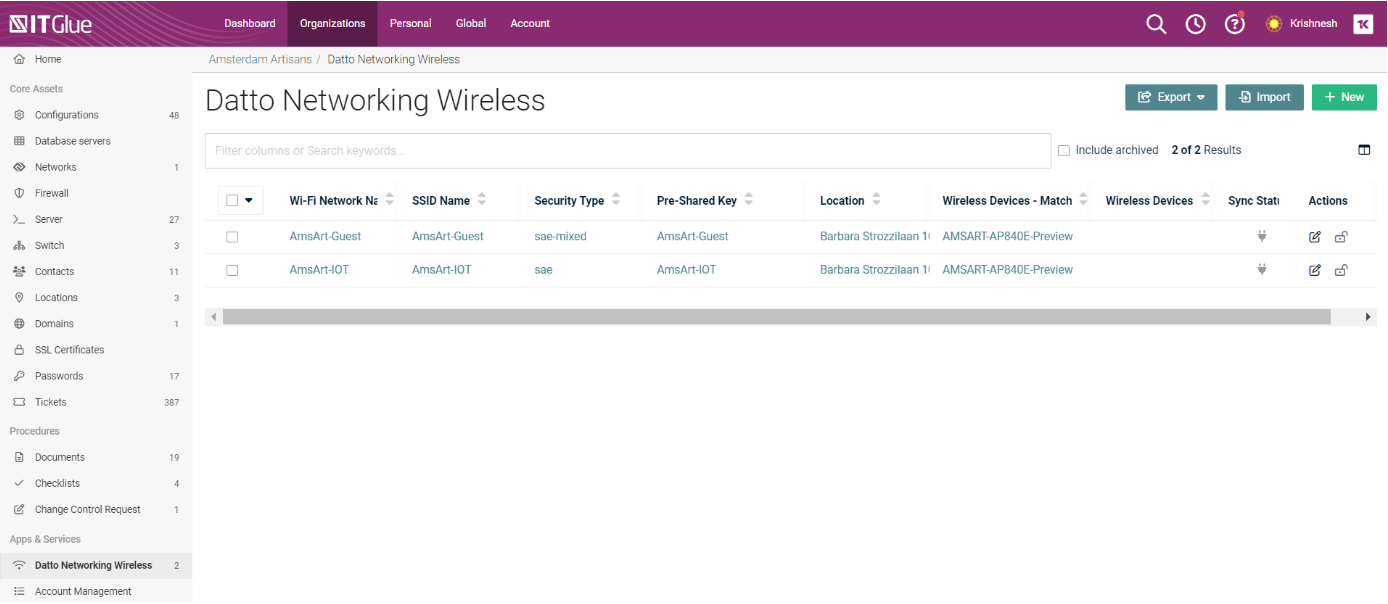Open the AmsArt-IOT Wi-Fi network name link
Viewport: 1388px width, 604px height.
coord(319,270)
